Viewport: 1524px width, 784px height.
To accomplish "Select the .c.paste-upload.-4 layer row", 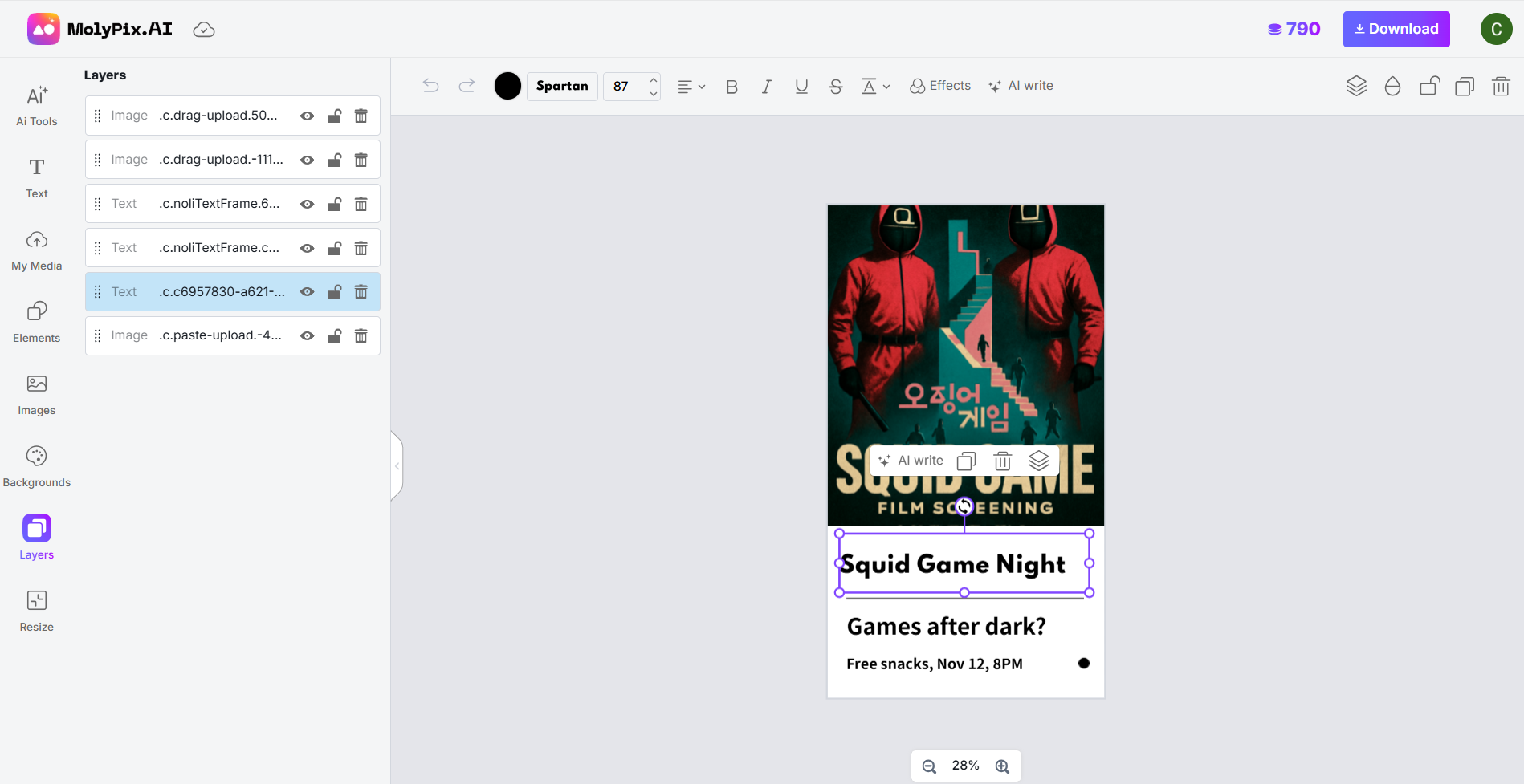I will [x=233, y=335].
